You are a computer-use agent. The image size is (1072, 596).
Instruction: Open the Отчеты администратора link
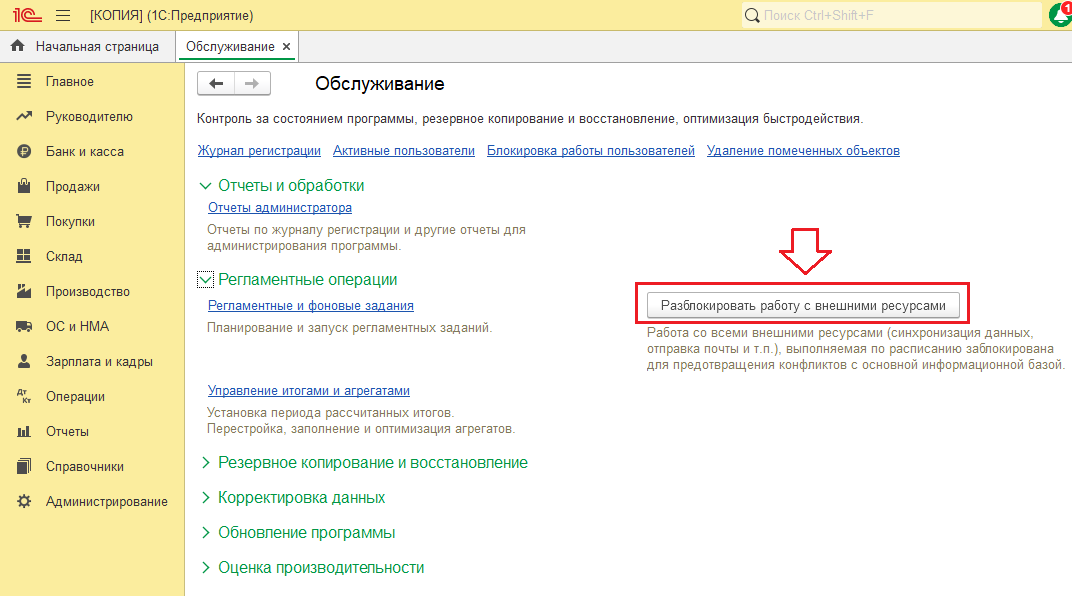280,207
